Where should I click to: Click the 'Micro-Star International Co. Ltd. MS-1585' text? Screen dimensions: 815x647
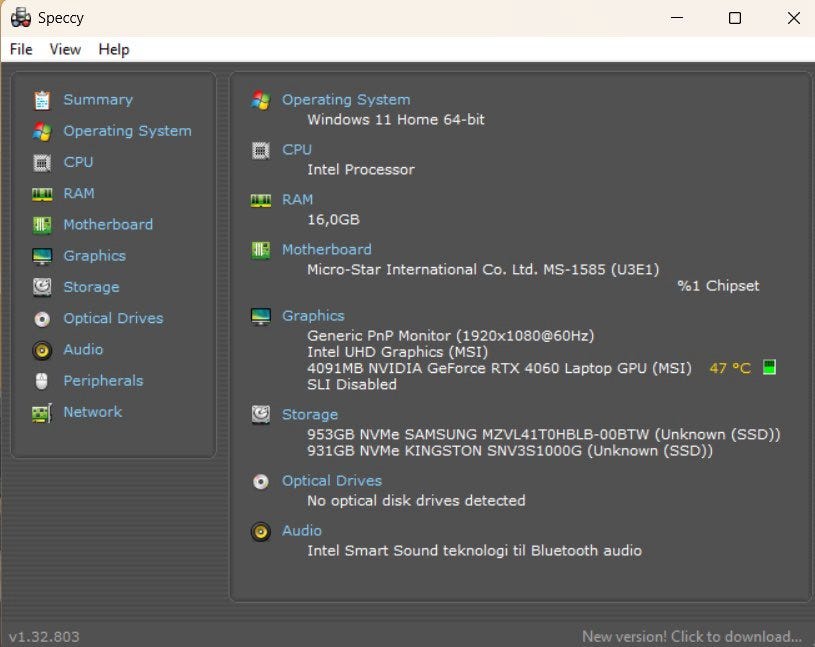tap(456, 269)
